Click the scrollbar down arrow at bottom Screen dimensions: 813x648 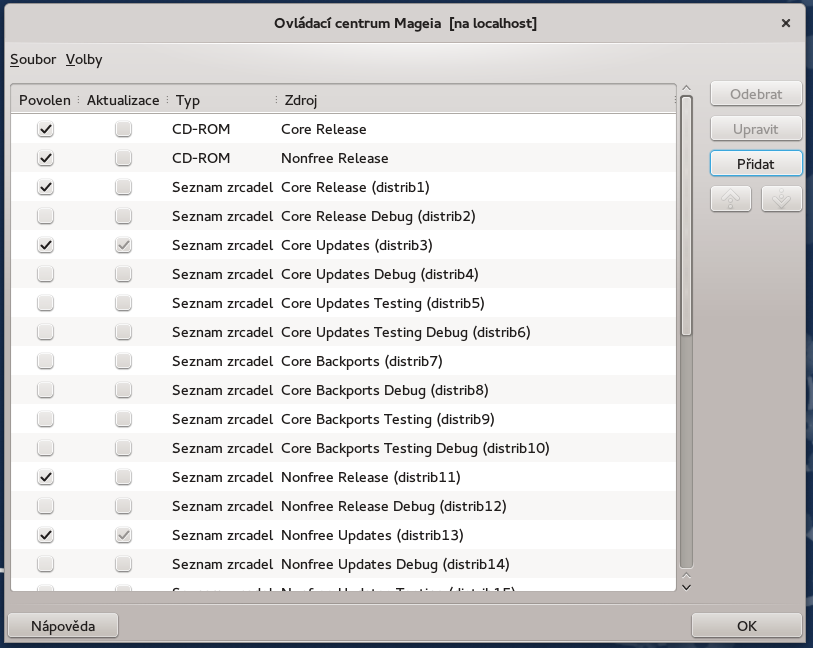(x=686, y=587)
